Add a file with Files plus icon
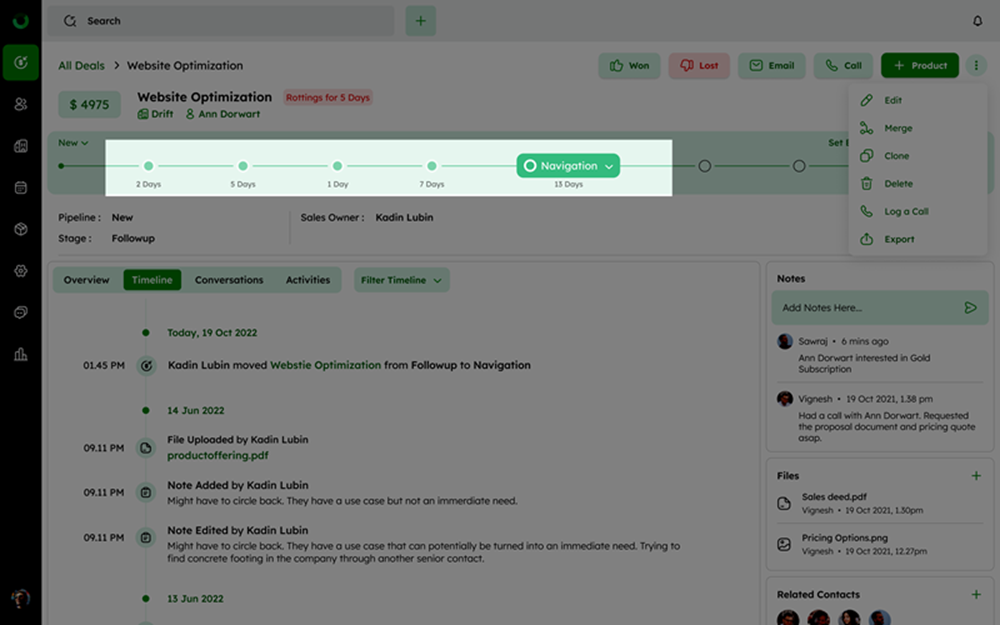Viewport: 1000px width, 625px height. coord(976,476)
